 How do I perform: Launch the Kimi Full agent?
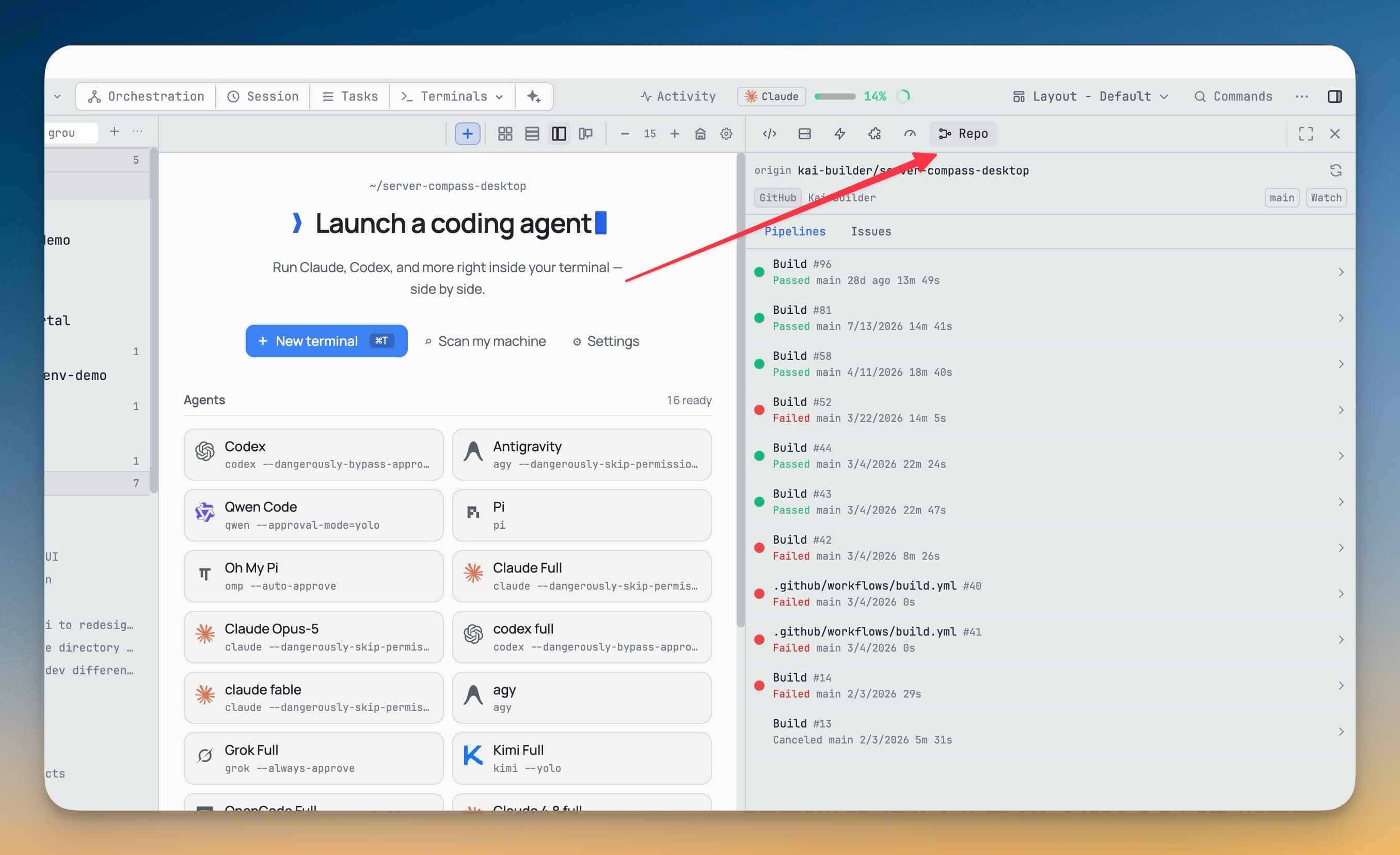[582, 758]
